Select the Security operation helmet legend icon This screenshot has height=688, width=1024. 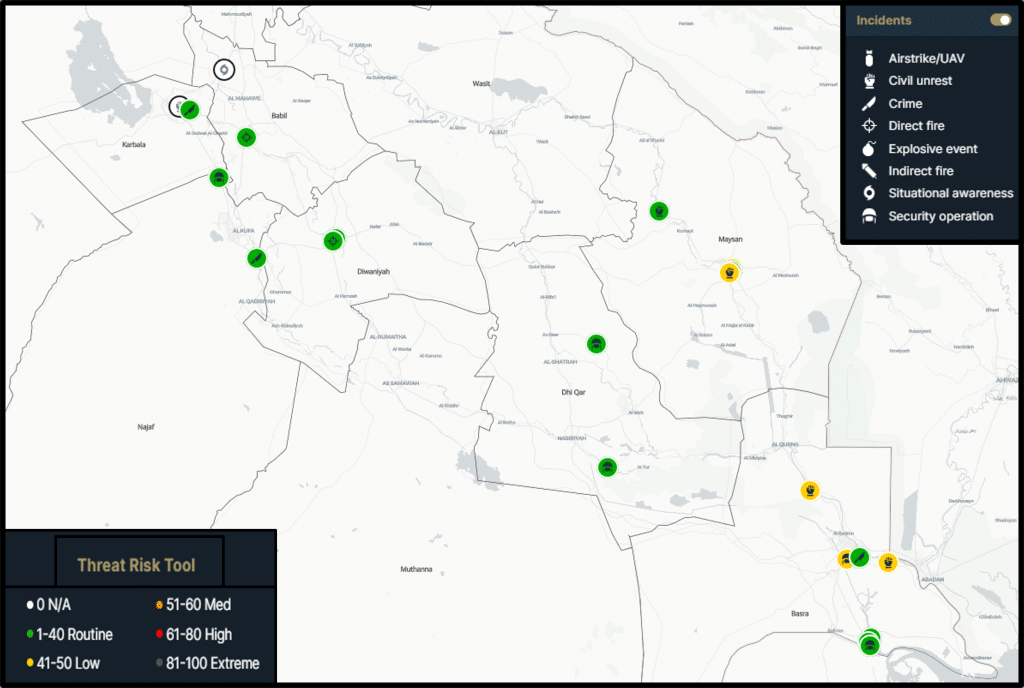[869, 216]
